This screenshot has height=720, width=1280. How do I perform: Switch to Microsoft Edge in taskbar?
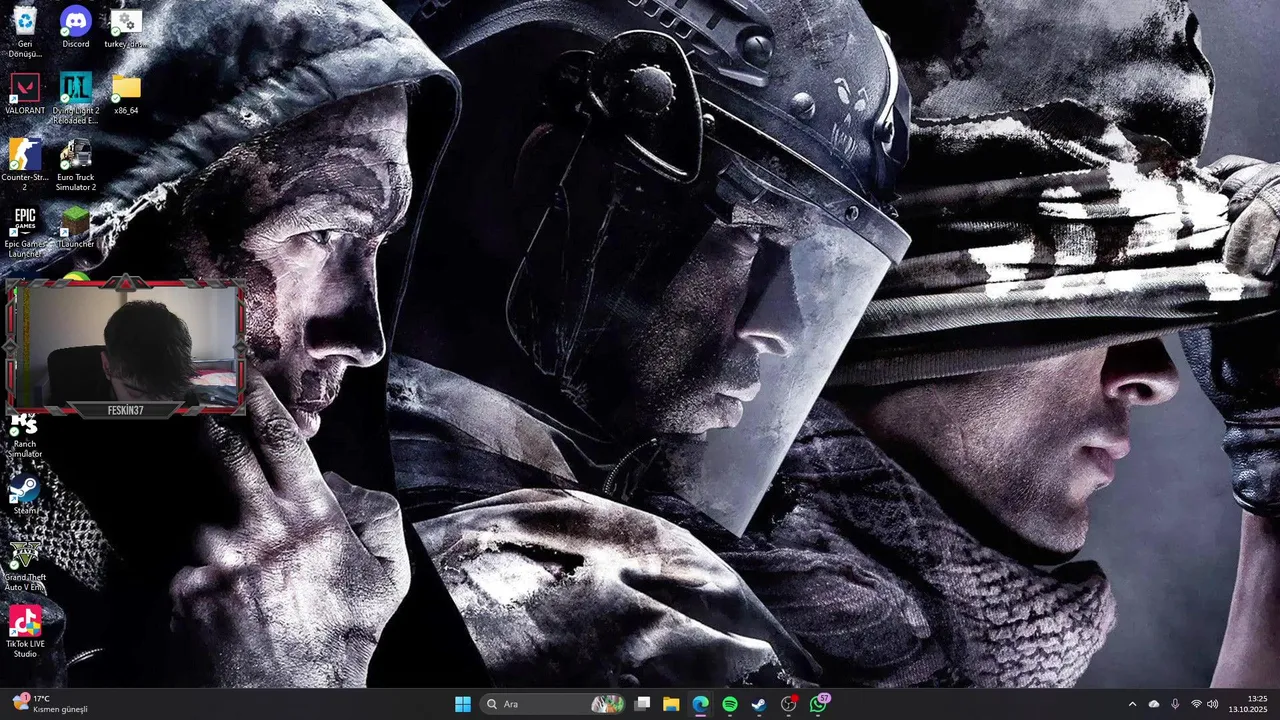coord(701,704)
